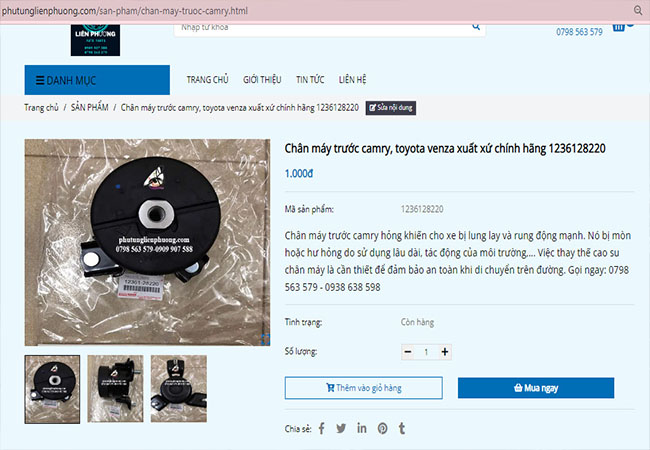Share product on Twitter

[341, 428]
